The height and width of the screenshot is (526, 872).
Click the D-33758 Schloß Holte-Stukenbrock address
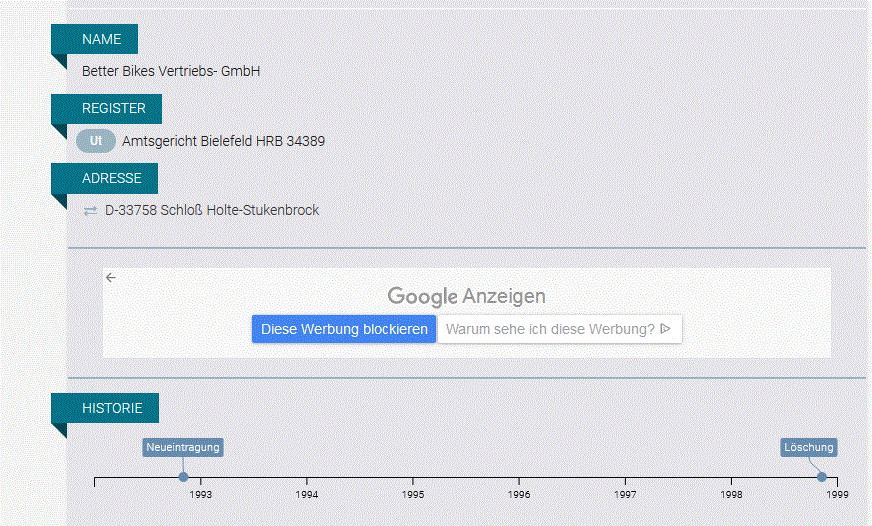(x=212, y=211)
